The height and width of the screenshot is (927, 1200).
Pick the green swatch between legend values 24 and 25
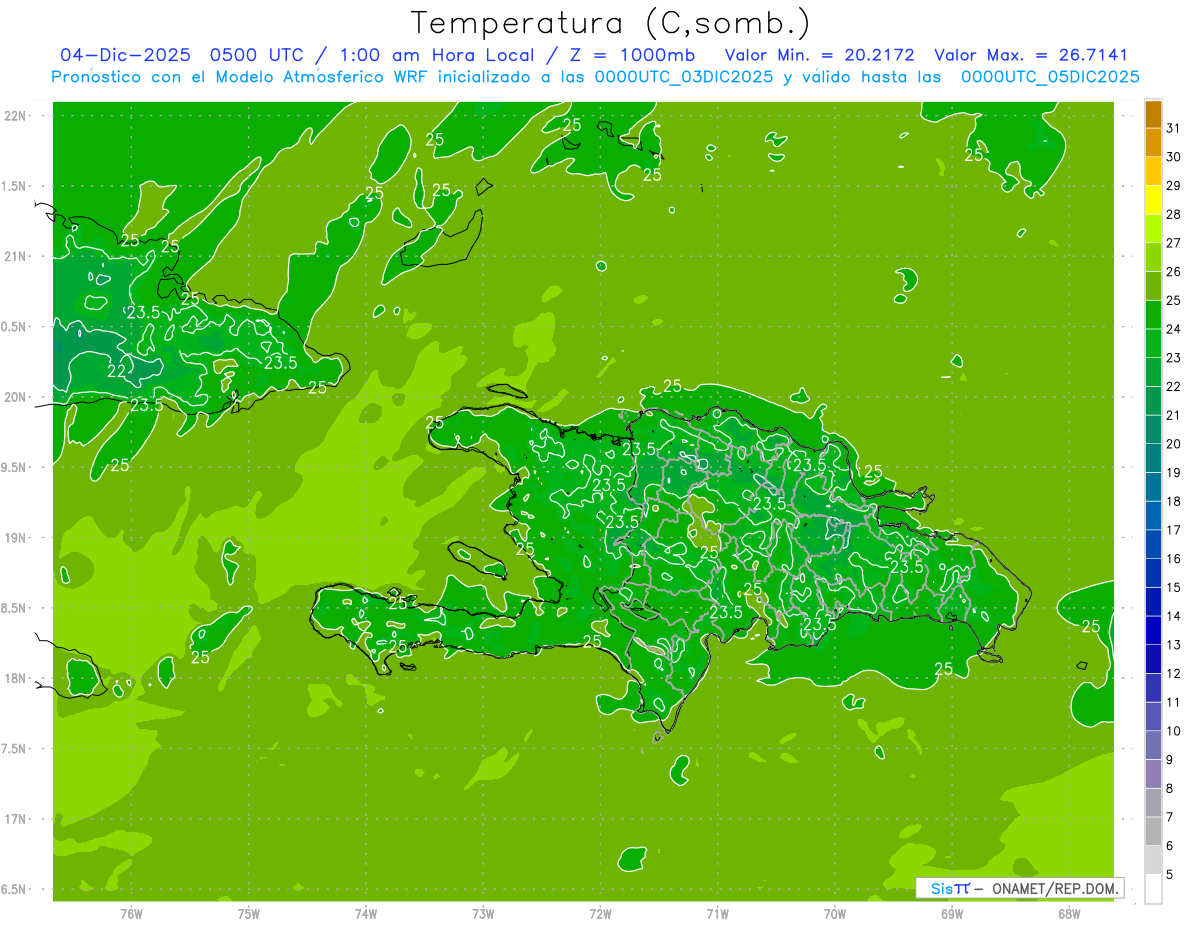pos(1153,315)
